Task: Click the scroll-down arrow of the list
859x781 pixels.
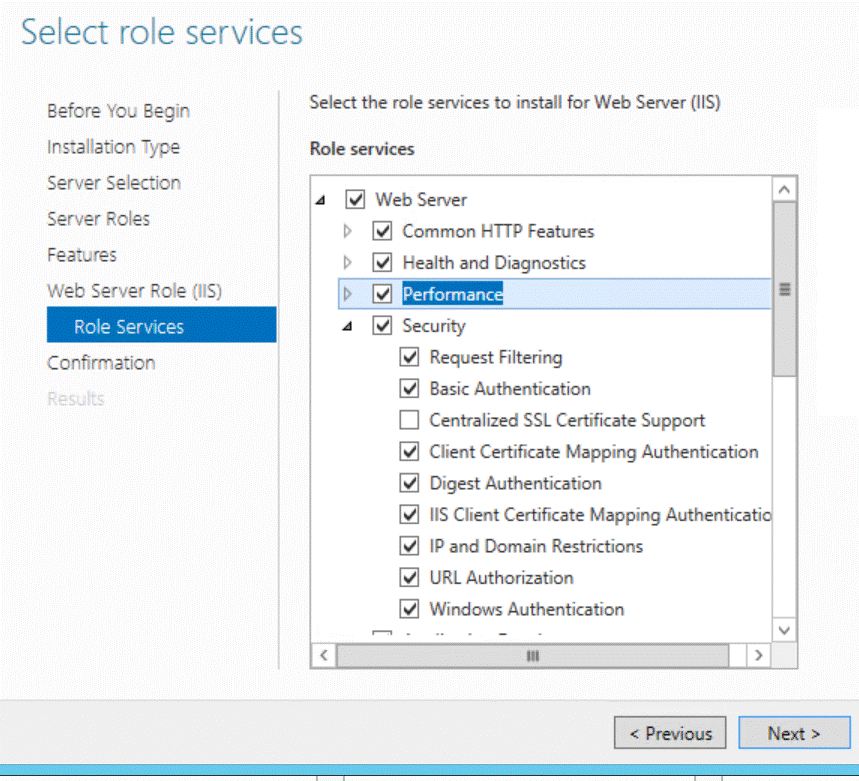Action: (784, 631)
